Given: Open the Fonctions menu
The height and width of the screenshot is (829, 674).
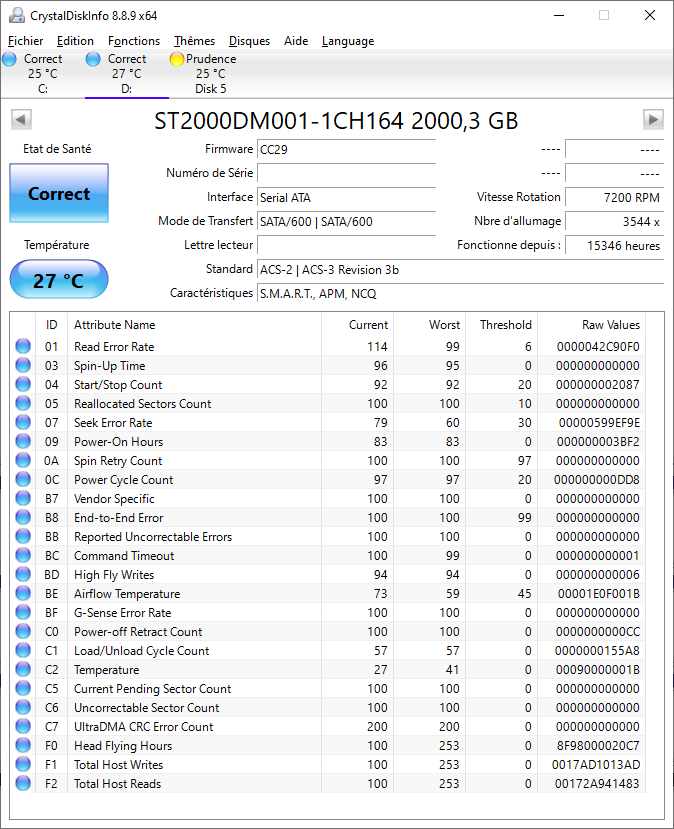Looking at the screenshot, I should 134,41.
